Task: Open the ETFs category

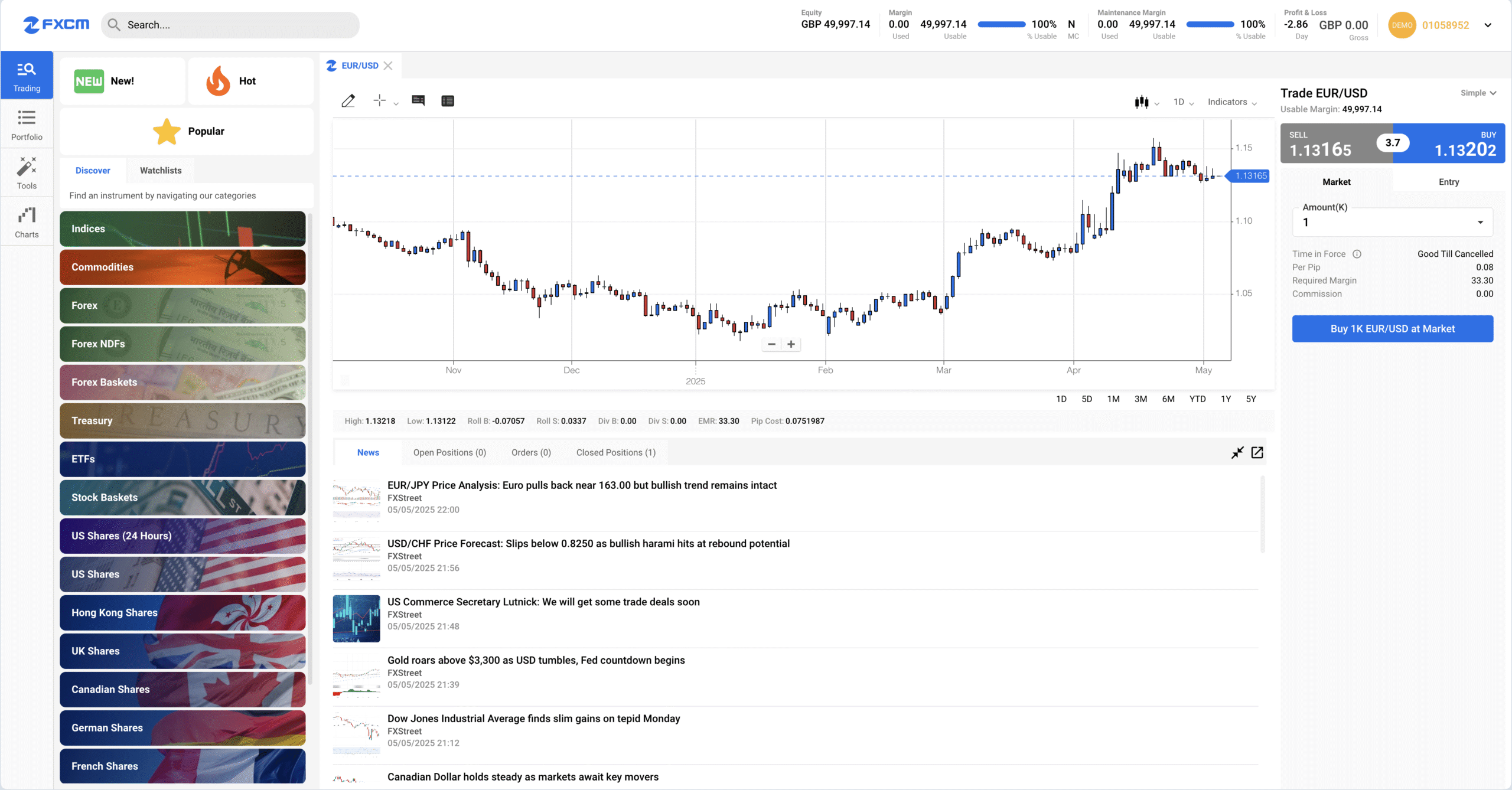Action: 183,459
